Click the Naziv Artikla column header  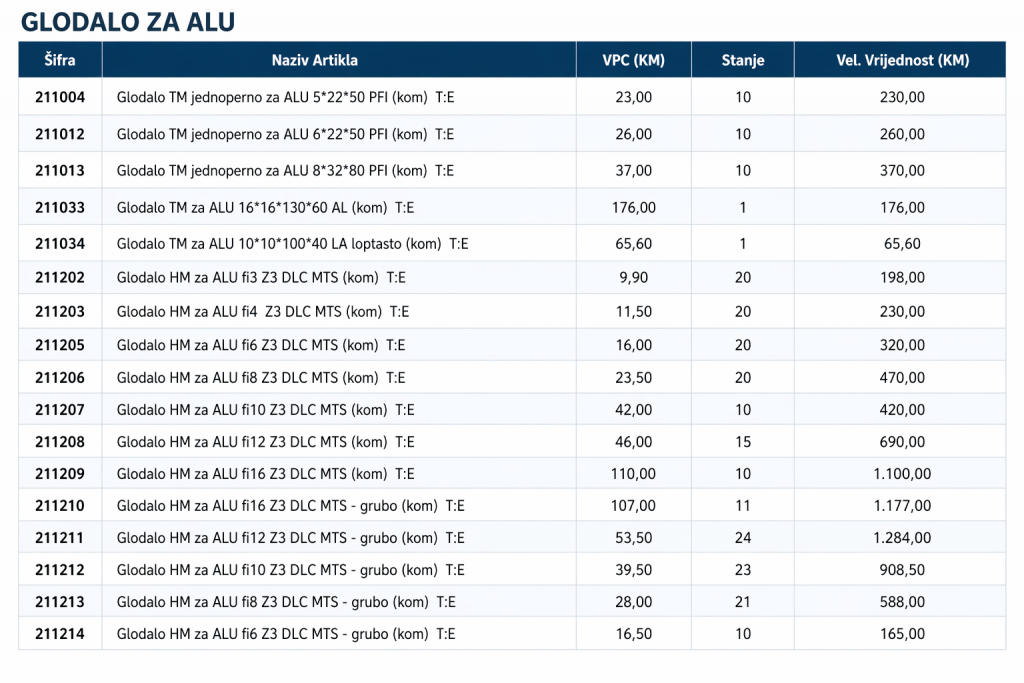click(314, 60)
